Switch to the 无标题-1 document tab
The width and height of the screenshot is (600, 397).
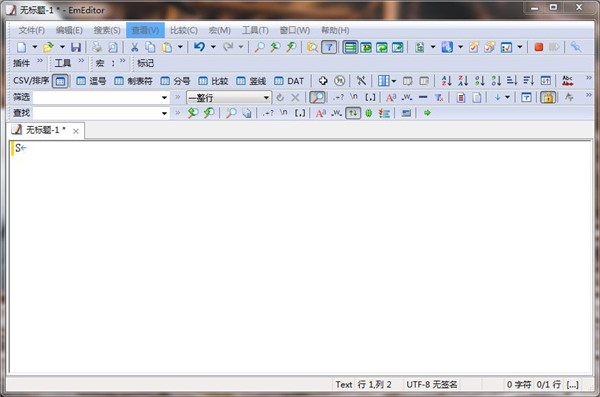point(45,130)
